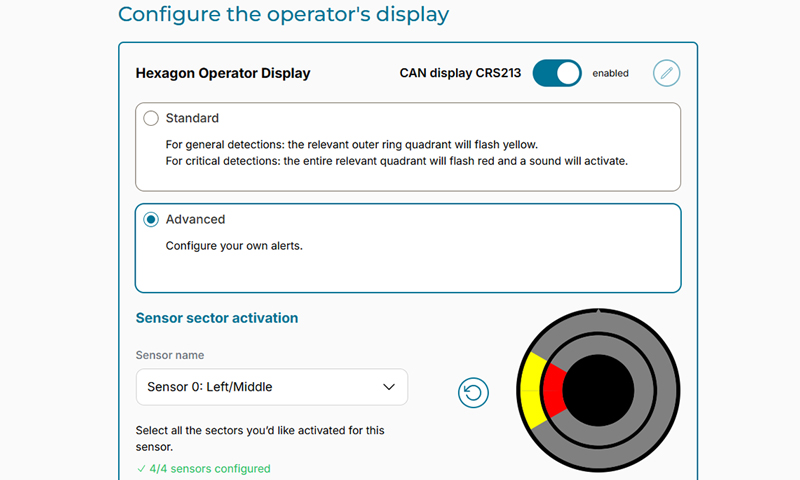The width and height of the screenshot is (800, 480).
Task: Click the yellow outer ring sector
Action: pos(532,390)
